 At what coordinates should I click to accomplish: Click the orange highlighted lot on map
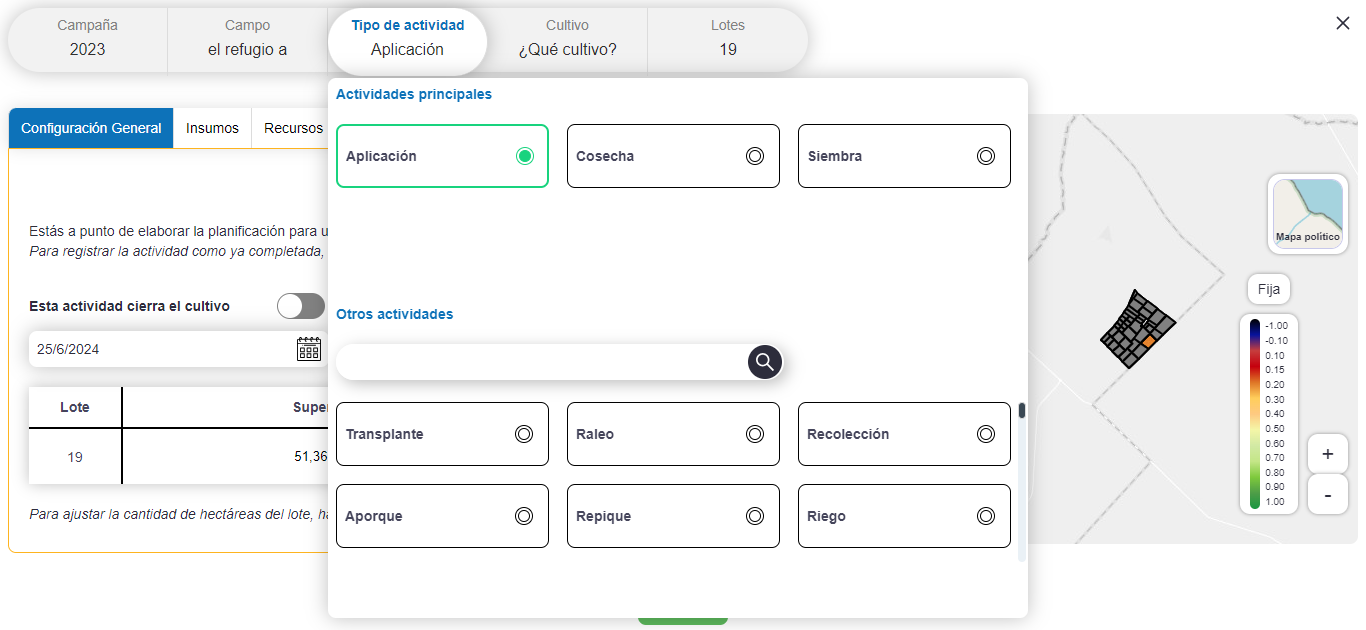coord(1149,342)
